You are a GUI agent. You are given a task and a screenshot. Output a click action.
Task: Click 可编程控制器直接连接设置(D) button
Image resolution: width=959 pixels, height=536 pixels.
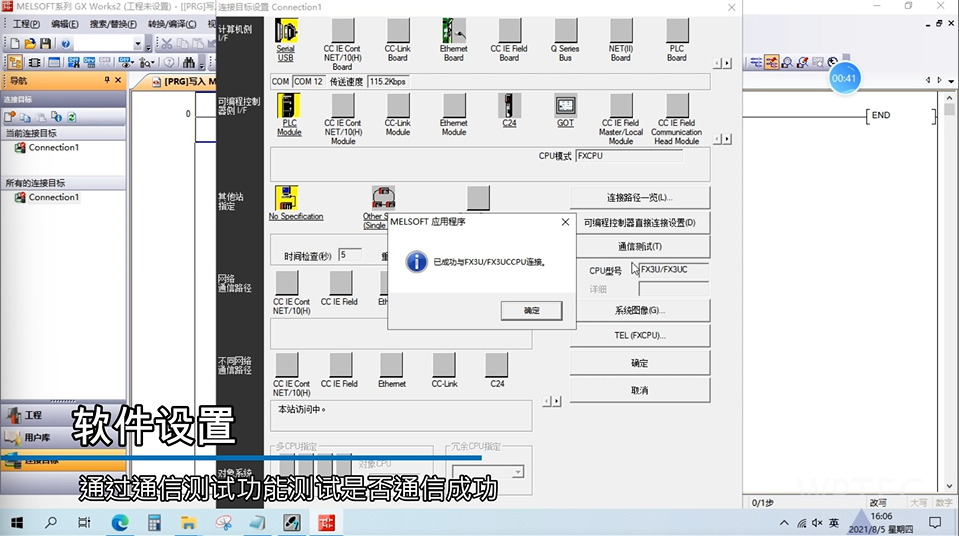point(640,223)
